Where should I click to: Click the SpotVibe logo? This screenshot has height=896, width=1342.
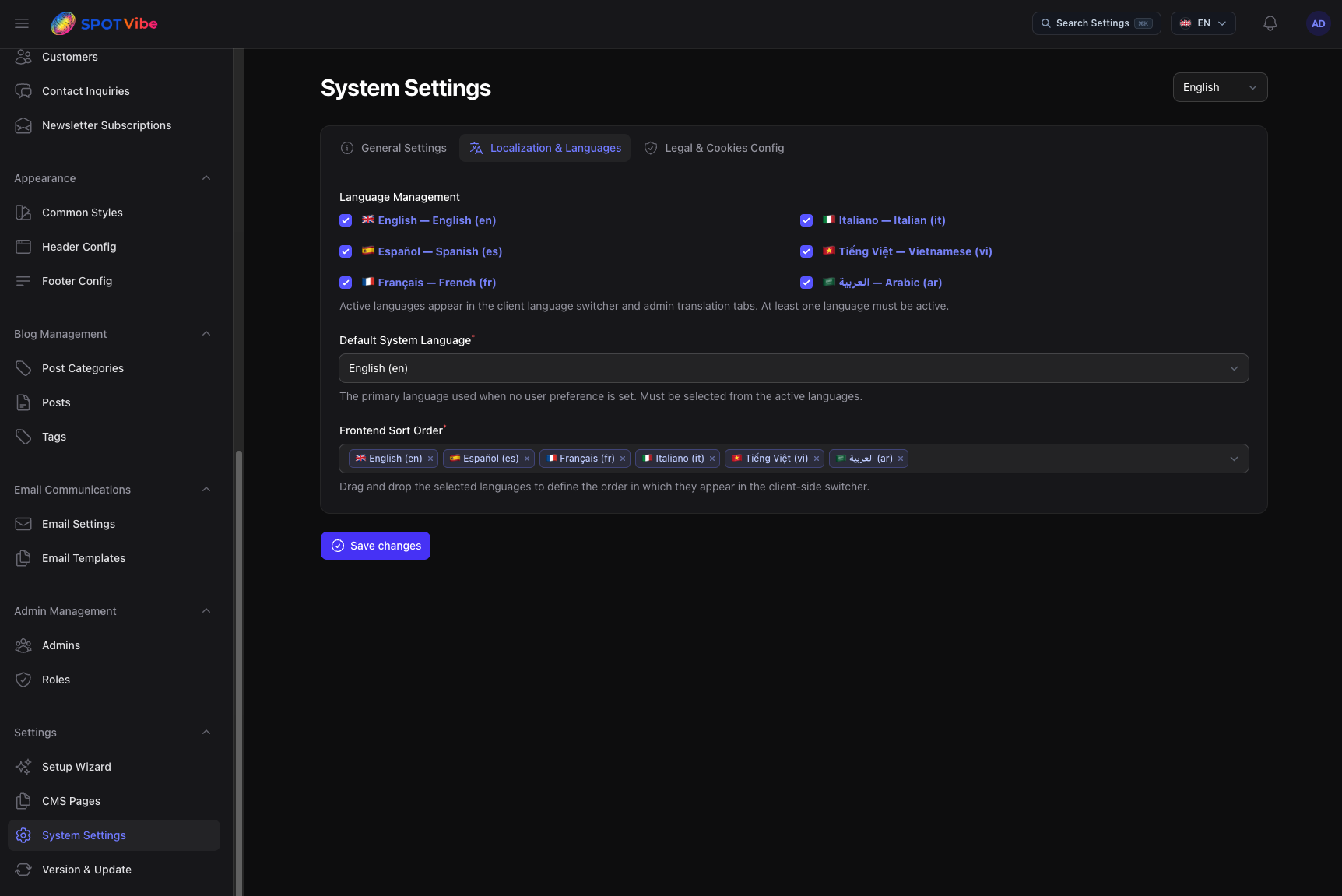click(104, 23)
